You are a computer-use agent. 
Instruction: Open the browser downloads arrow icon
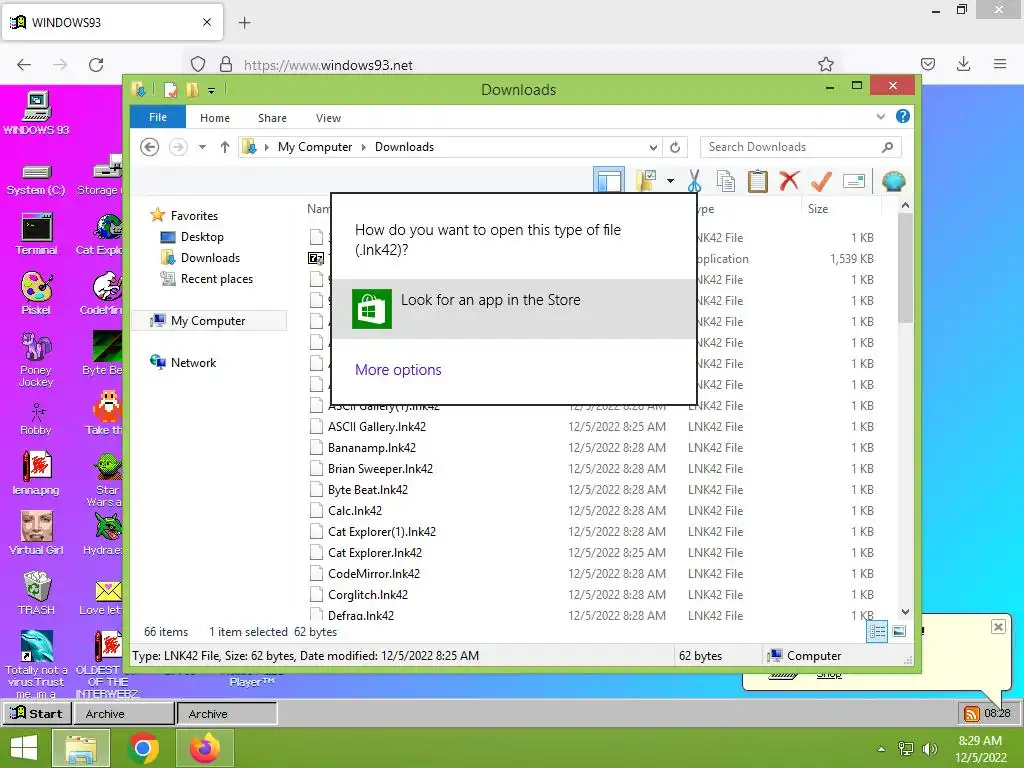pyautogui.click(x=963, y=64)
